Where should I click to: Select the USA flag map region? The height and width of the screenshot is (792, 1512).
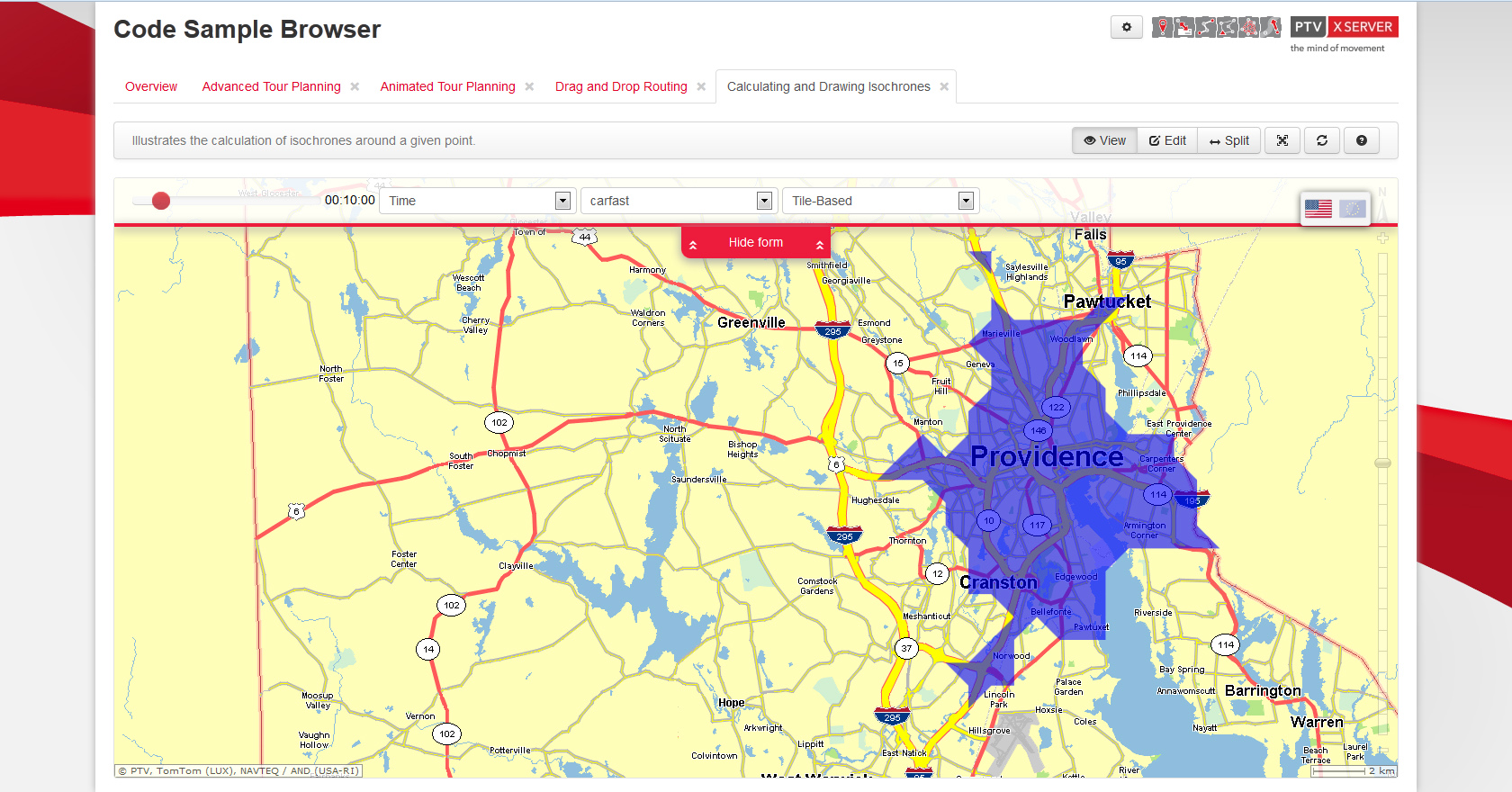tap(1318, 209)
